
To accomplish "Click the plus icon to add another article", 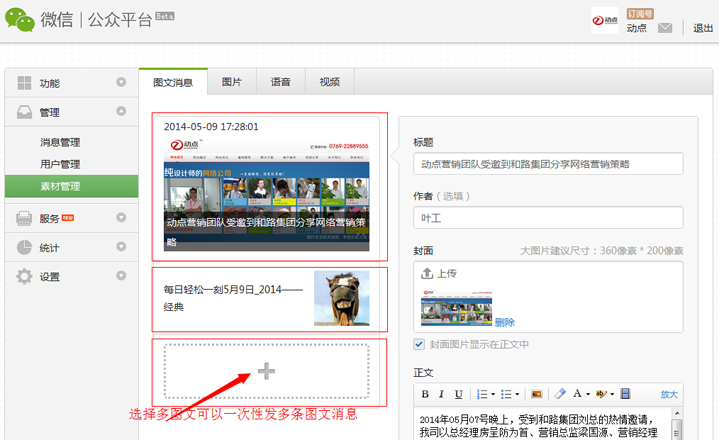I will point(266,371).
